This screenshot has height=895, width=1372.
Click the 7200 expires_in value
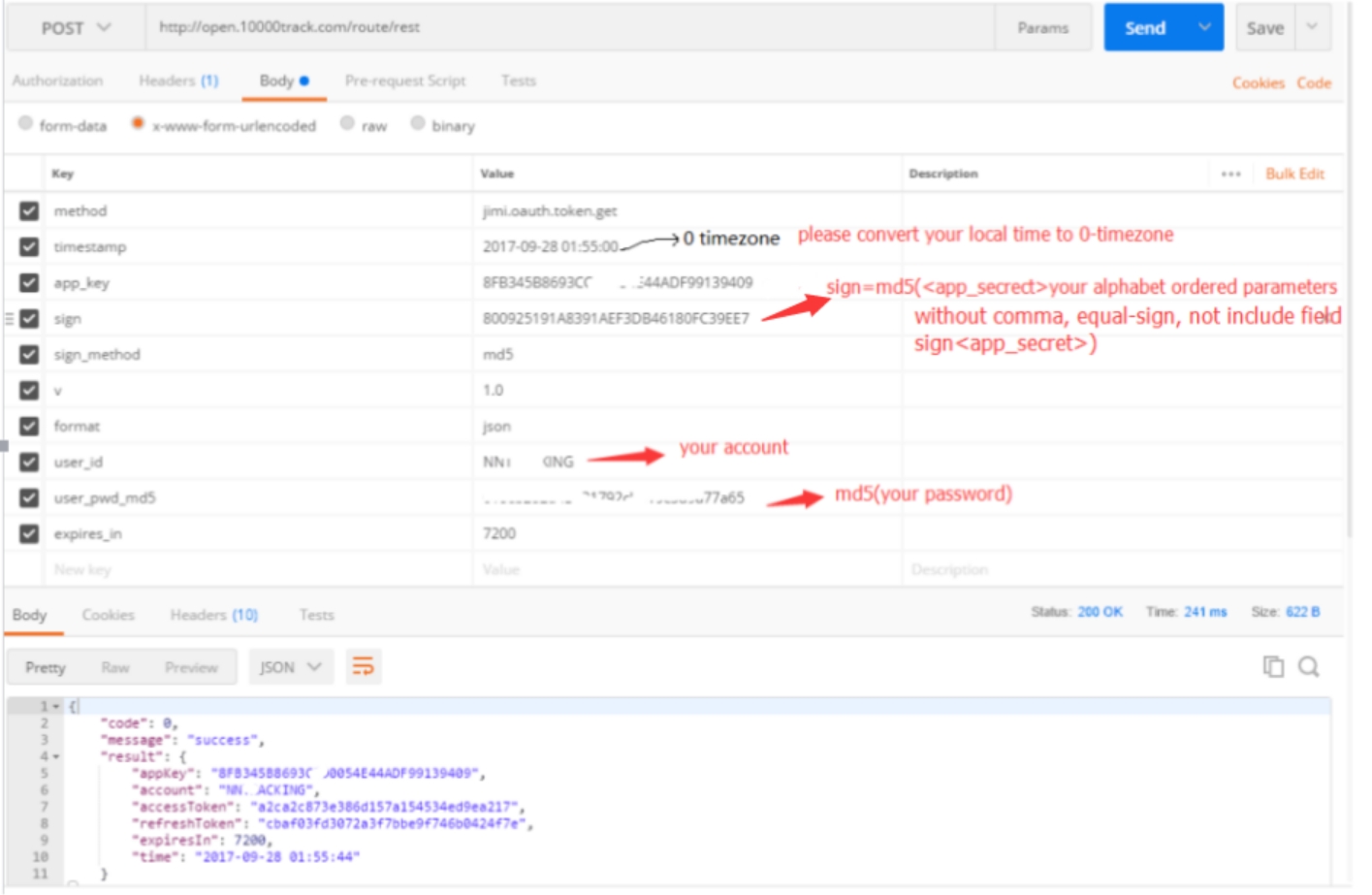(499, 534)
